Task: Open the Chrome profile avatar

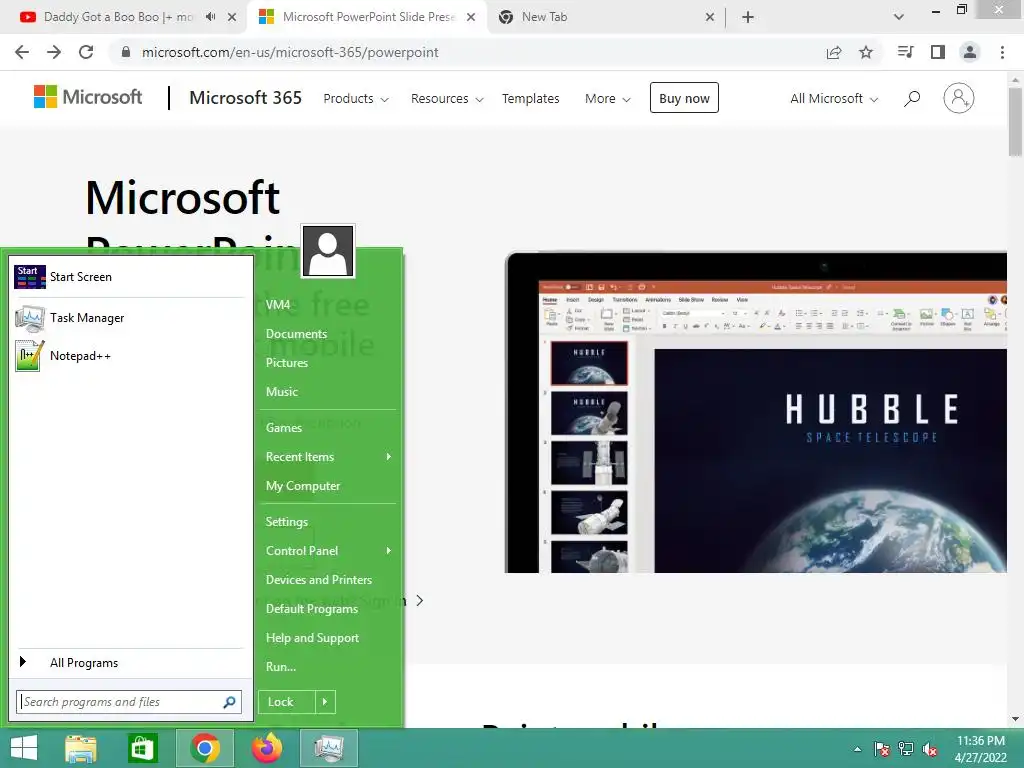Action: [x=970, y=52]
